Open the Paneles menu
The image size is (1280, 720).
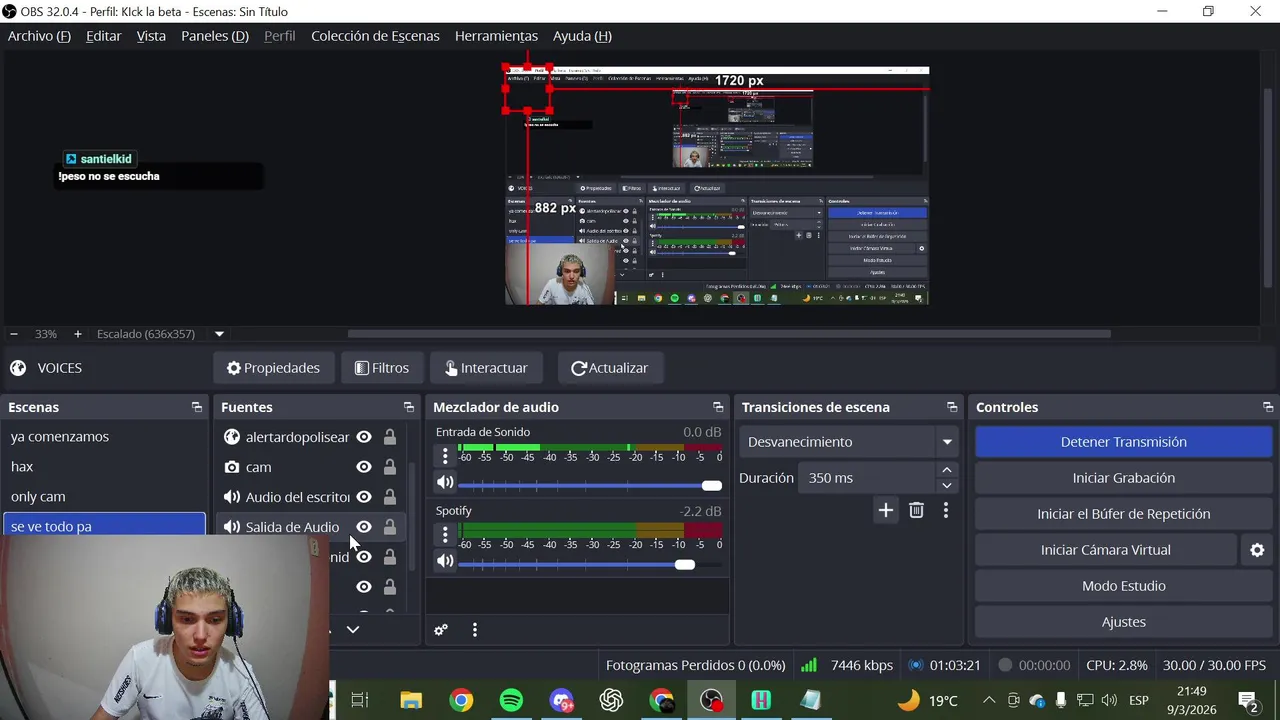215,36
